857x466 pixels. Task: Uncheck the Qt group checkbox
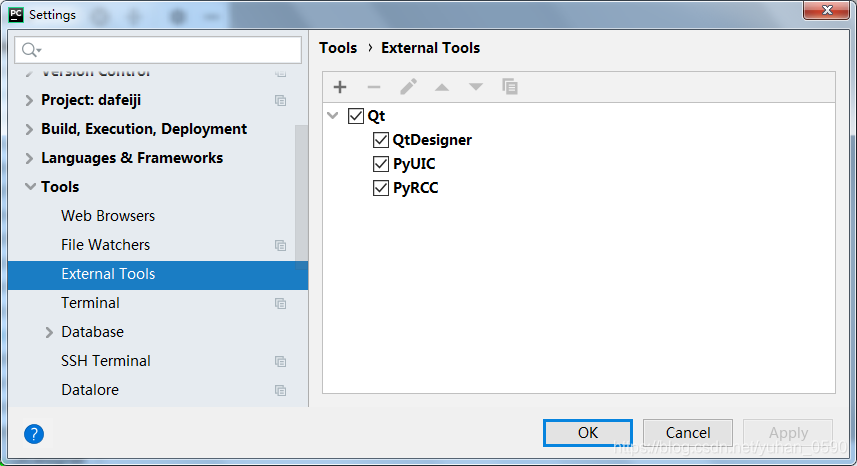pyautogui.click(x=356, y=116)
